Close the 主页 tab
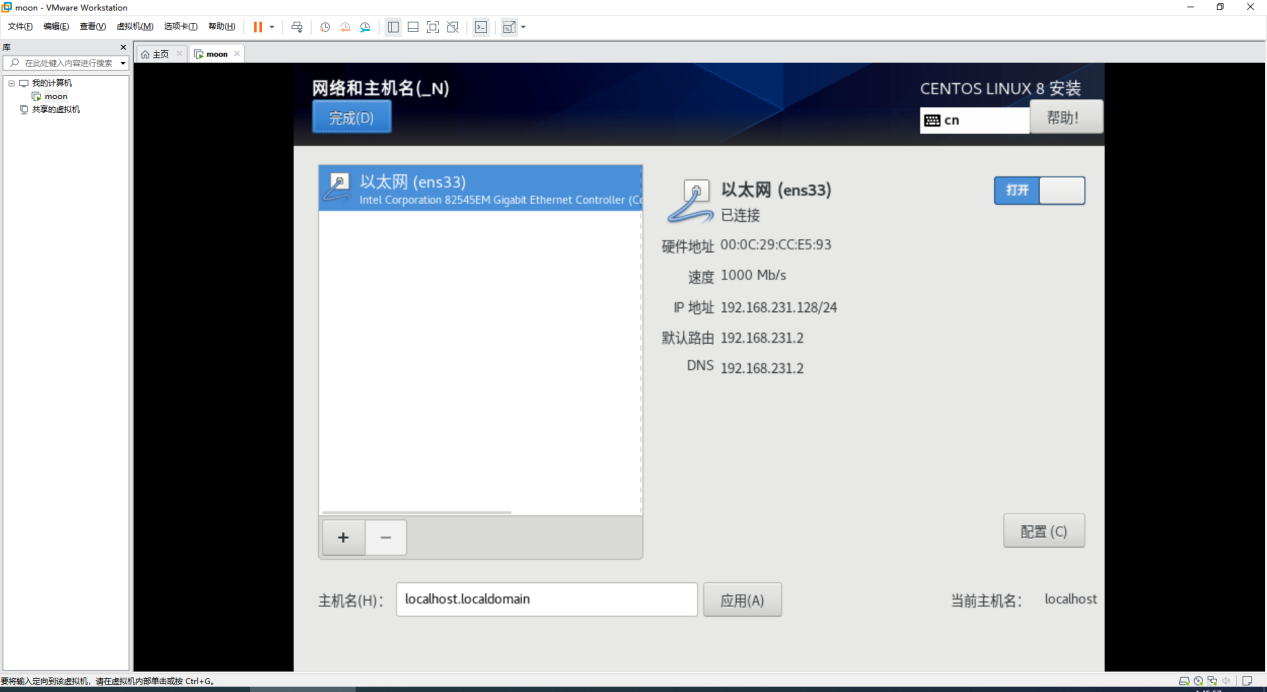This screenshot has height=692, width=1267. [x=179, y=54]
